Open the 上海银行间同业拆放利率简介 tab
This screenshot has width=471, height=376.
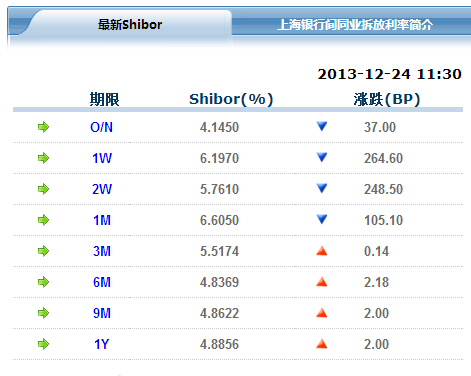(x=355, y=25)
